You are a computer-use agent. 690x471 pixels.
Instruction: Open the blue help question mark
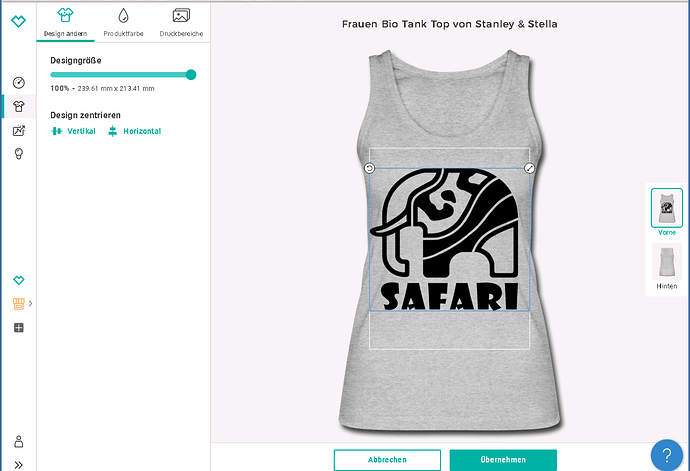click(x=667, y=455)
